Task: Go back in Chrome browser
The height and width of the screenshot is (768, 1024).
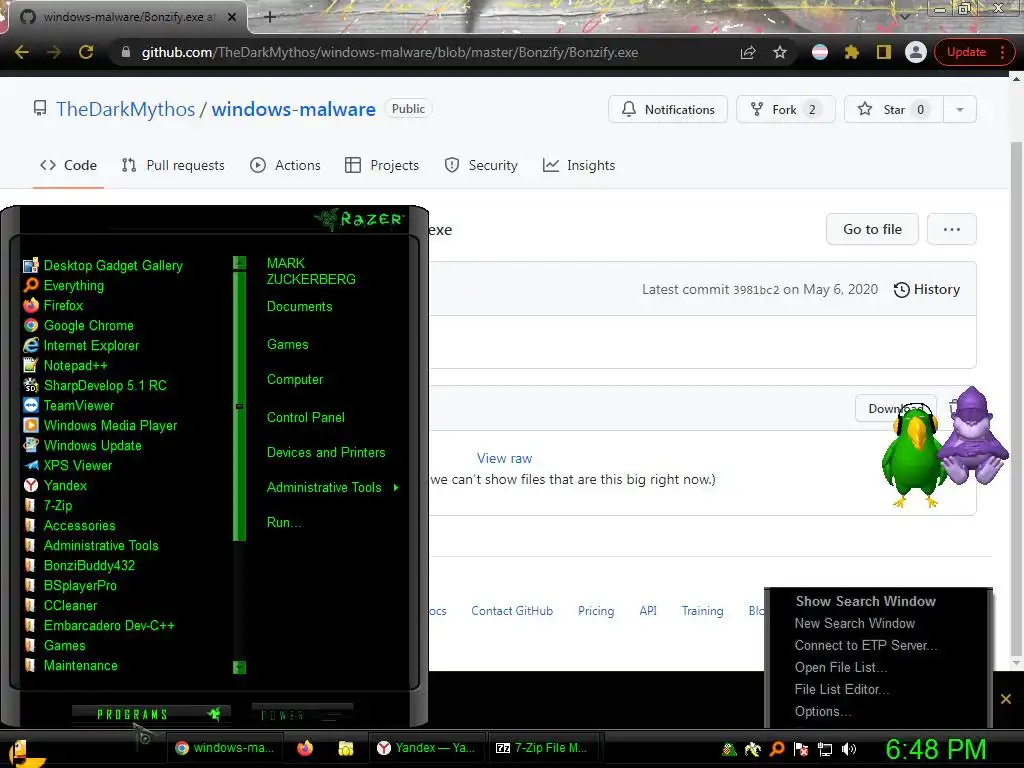Action: click(x=22, y=52)
